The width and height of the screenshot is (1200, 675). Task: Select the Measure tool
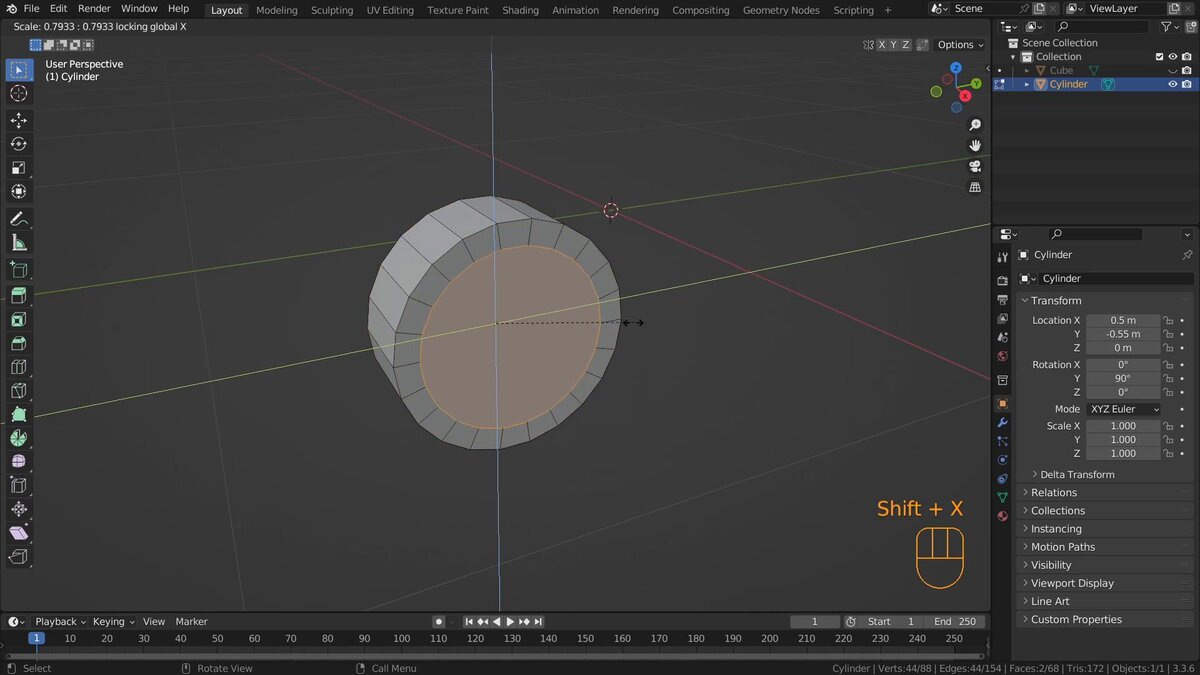(19, 242)
